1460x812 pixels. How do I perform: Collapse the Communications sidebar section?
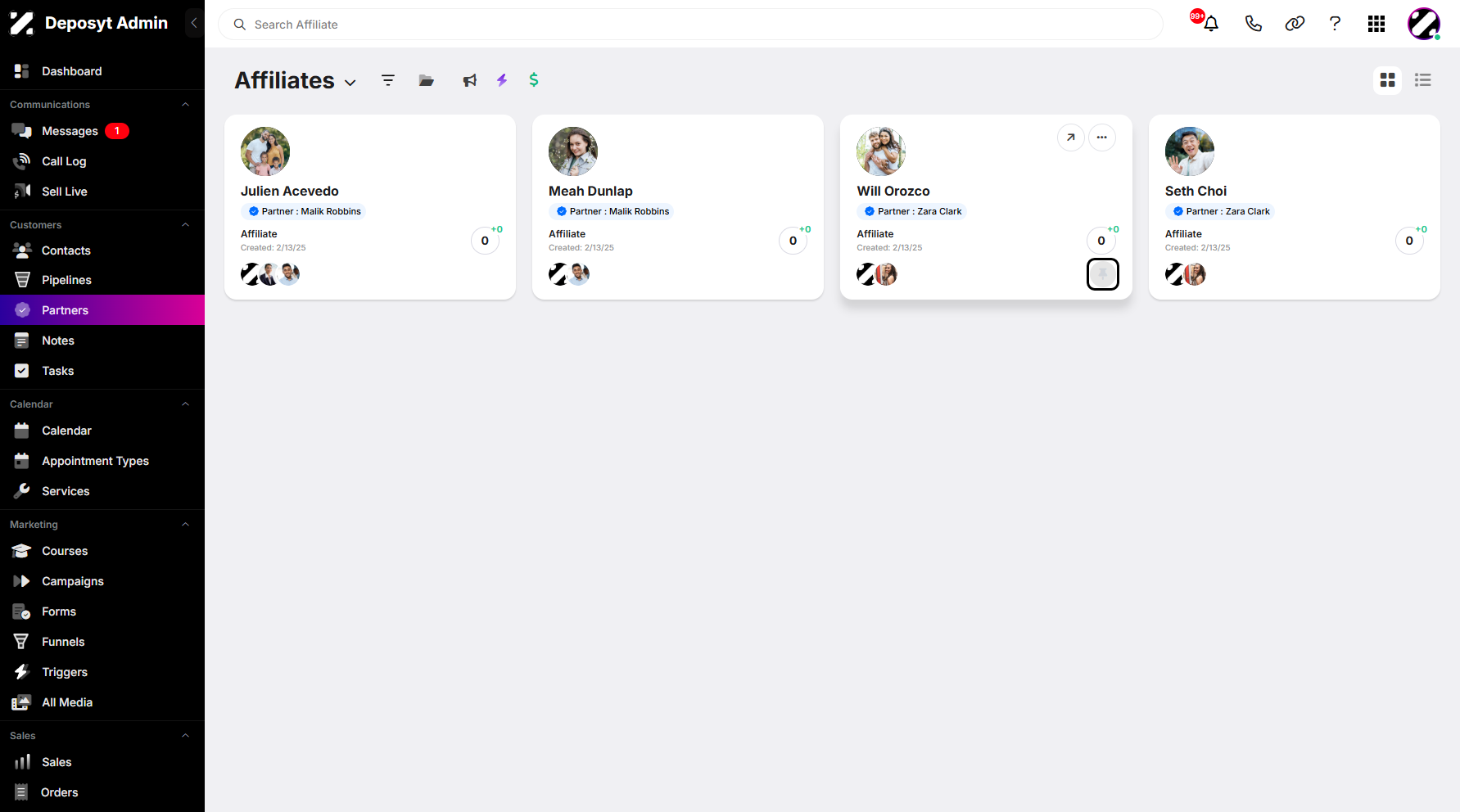[186, 105]
